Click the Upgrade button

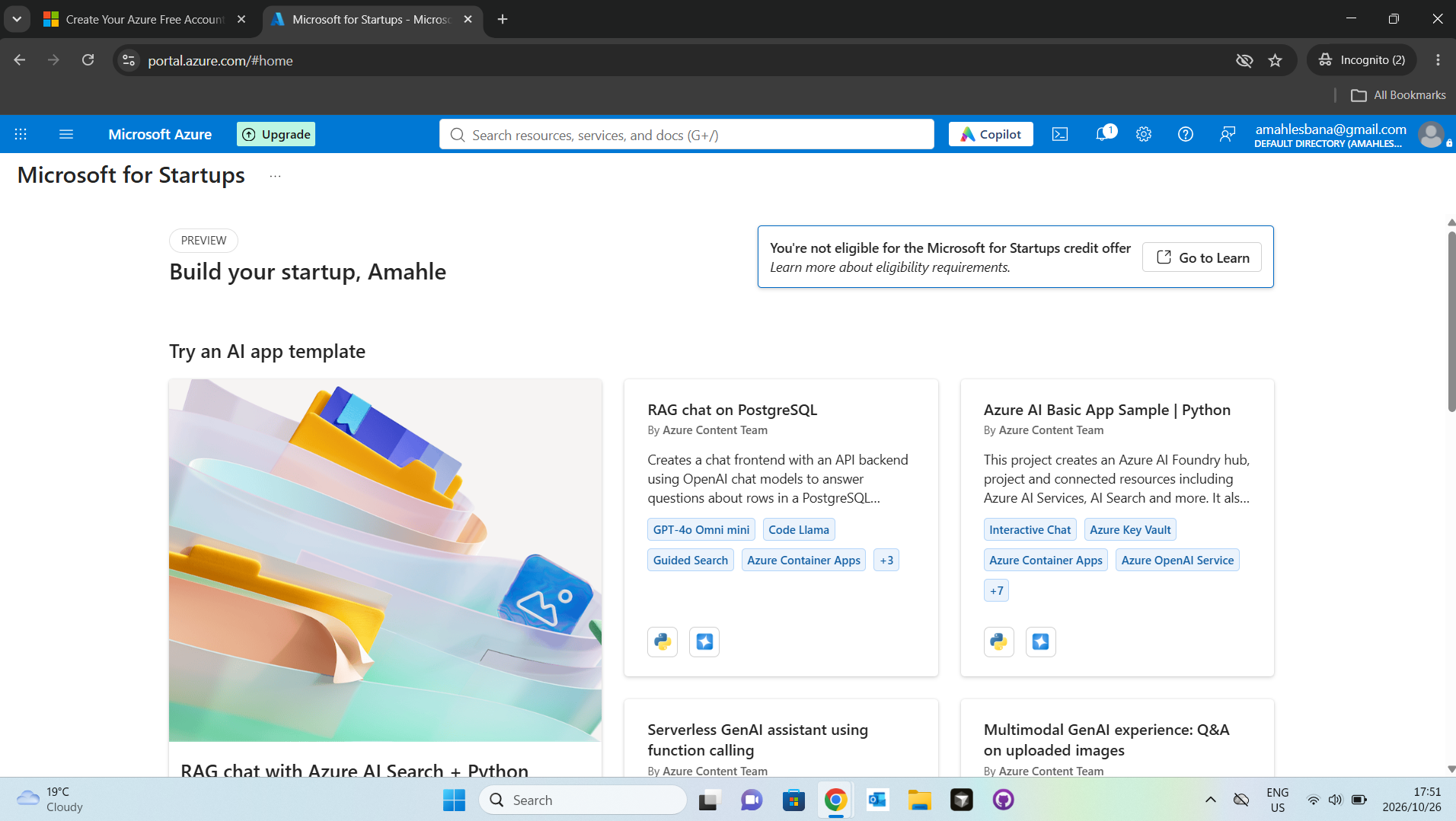tap(276, 134)
